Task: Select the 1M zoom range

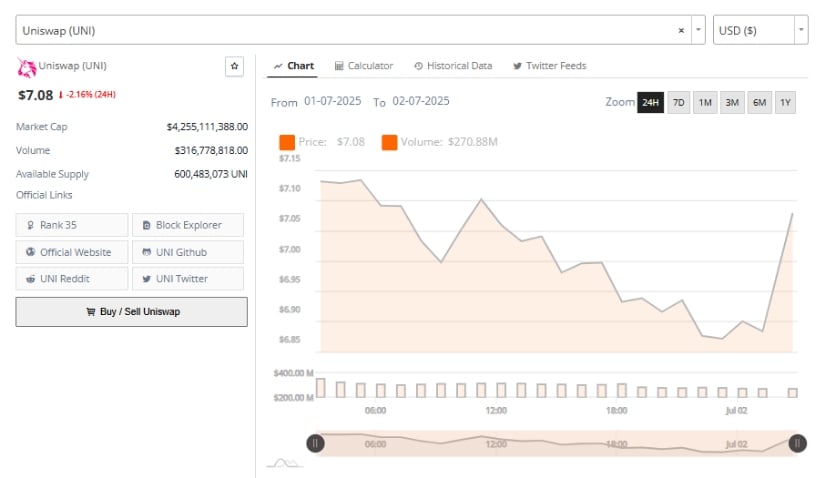Action: coord(705,102)
